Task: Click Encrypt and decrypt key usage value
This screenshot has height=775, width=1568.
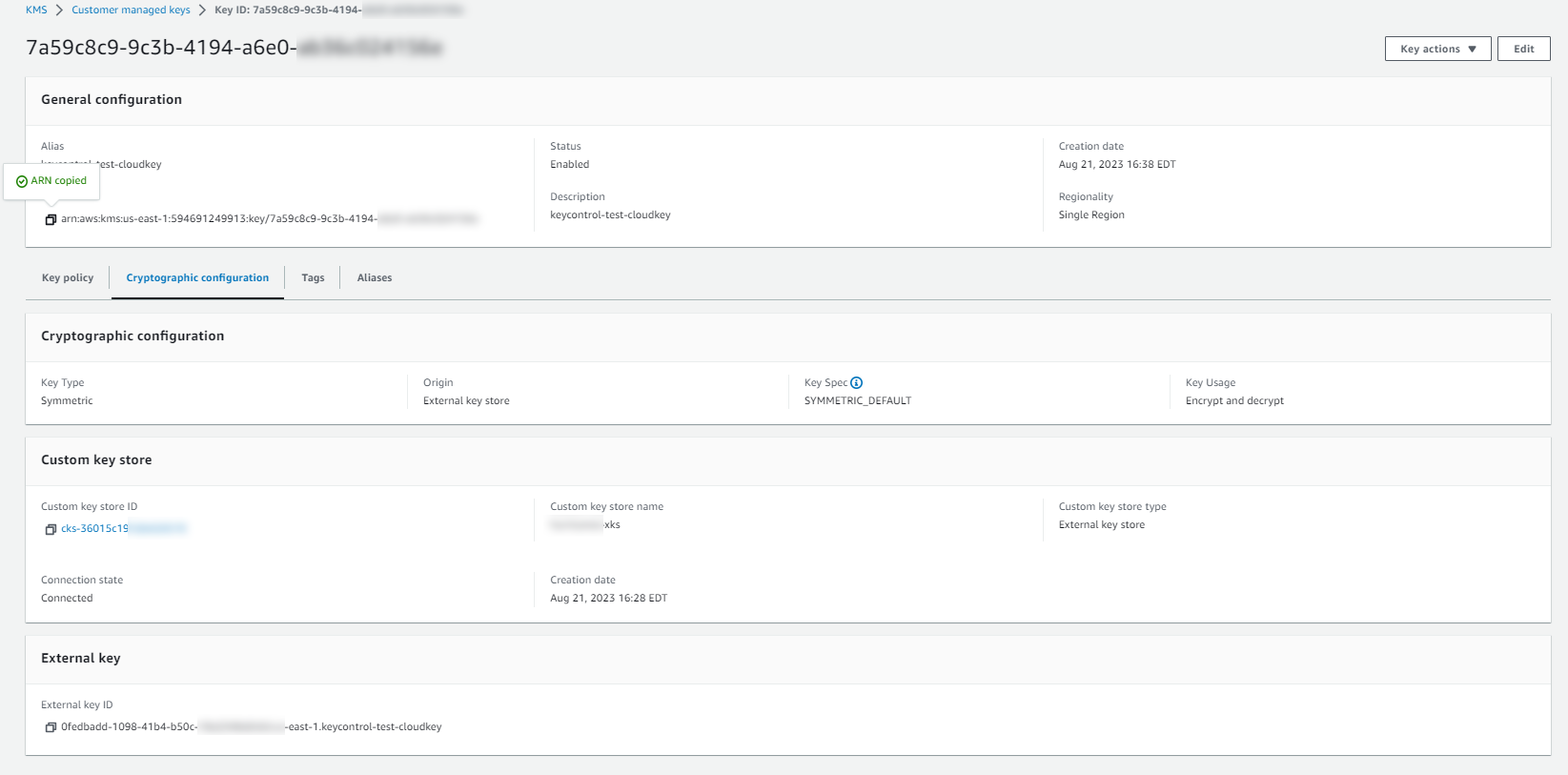Action: point(1234,400)
